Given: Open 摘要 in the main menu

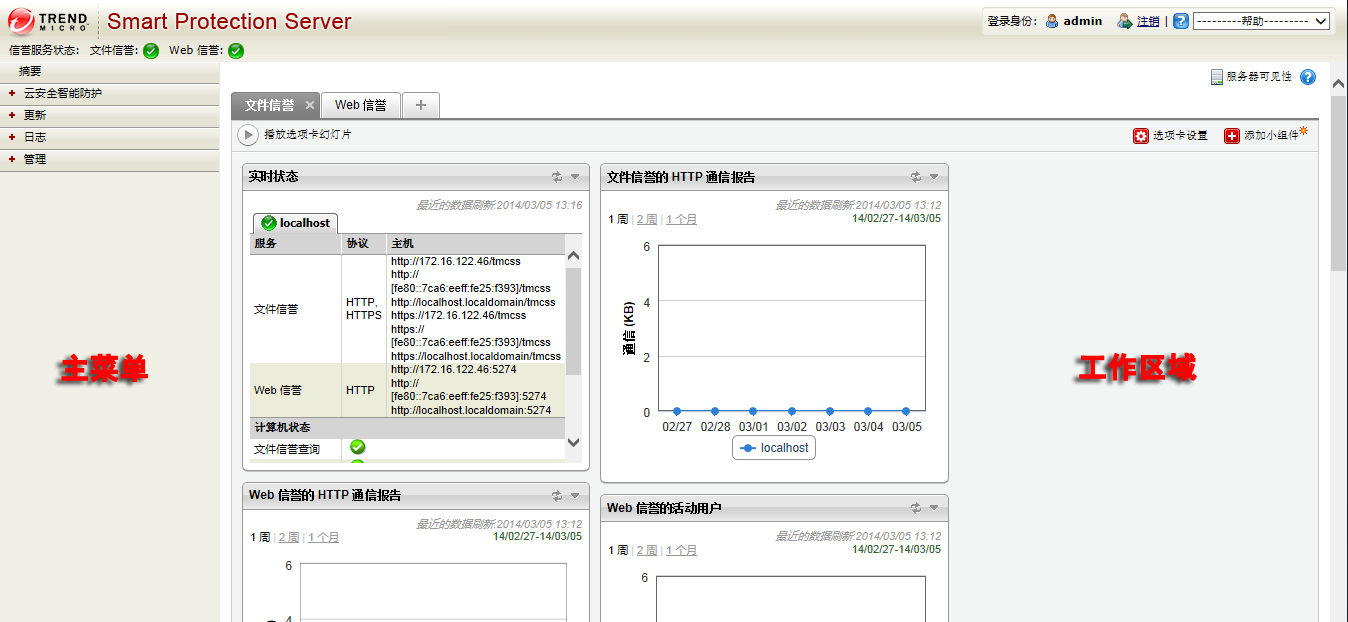Looking at the screenshot, I should pos(30,71).
